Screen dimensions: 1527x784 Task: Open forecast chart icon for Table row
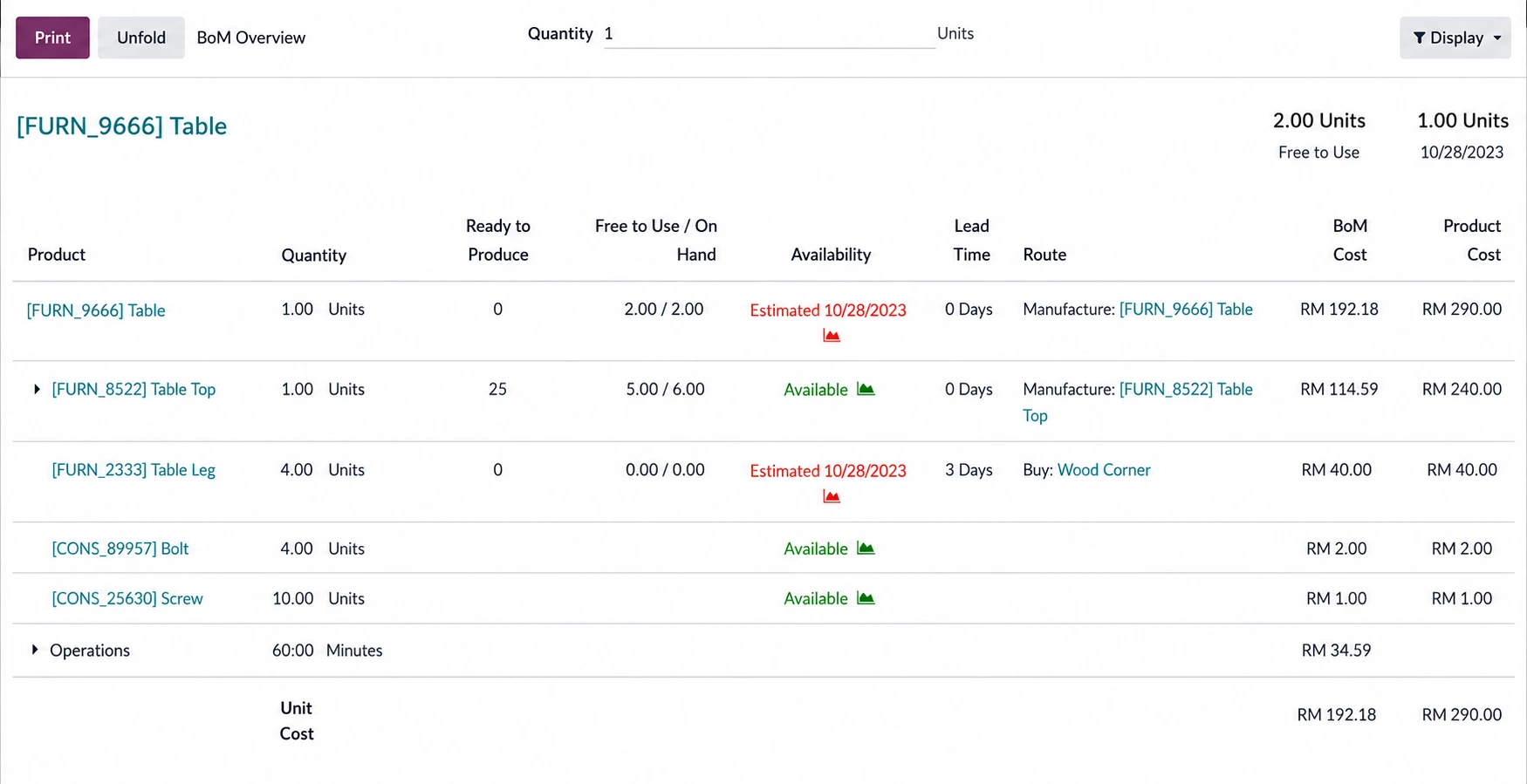pos(832,336)
